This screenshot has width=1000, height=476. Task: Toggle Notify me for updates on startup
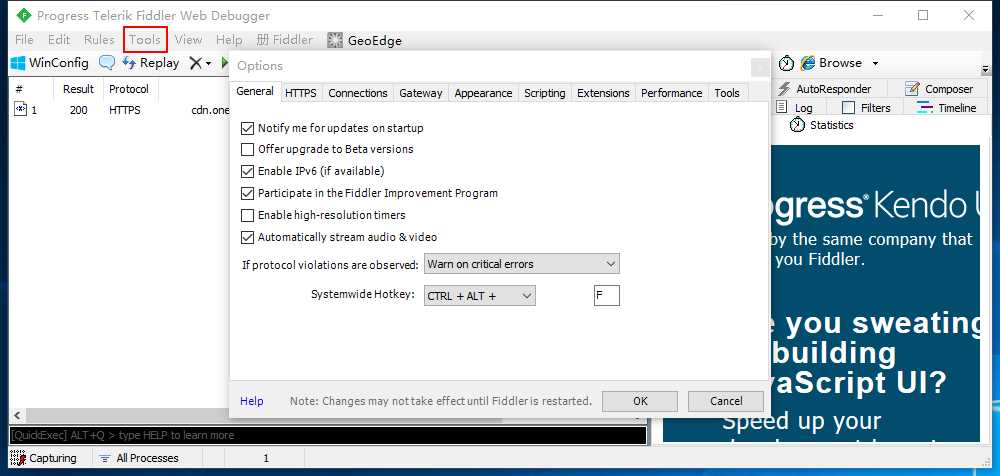click(247, 128)
